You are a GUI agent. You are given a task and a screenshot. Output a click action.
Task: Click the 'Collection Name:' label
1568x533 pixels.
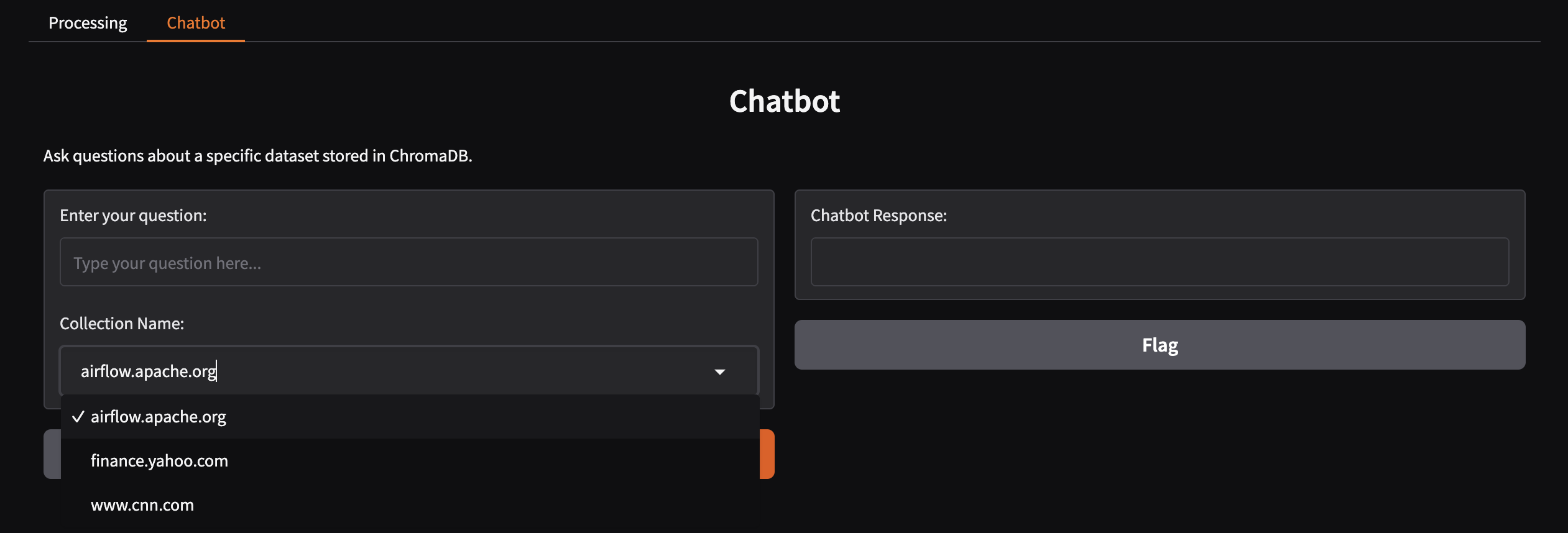coord(122,324)
